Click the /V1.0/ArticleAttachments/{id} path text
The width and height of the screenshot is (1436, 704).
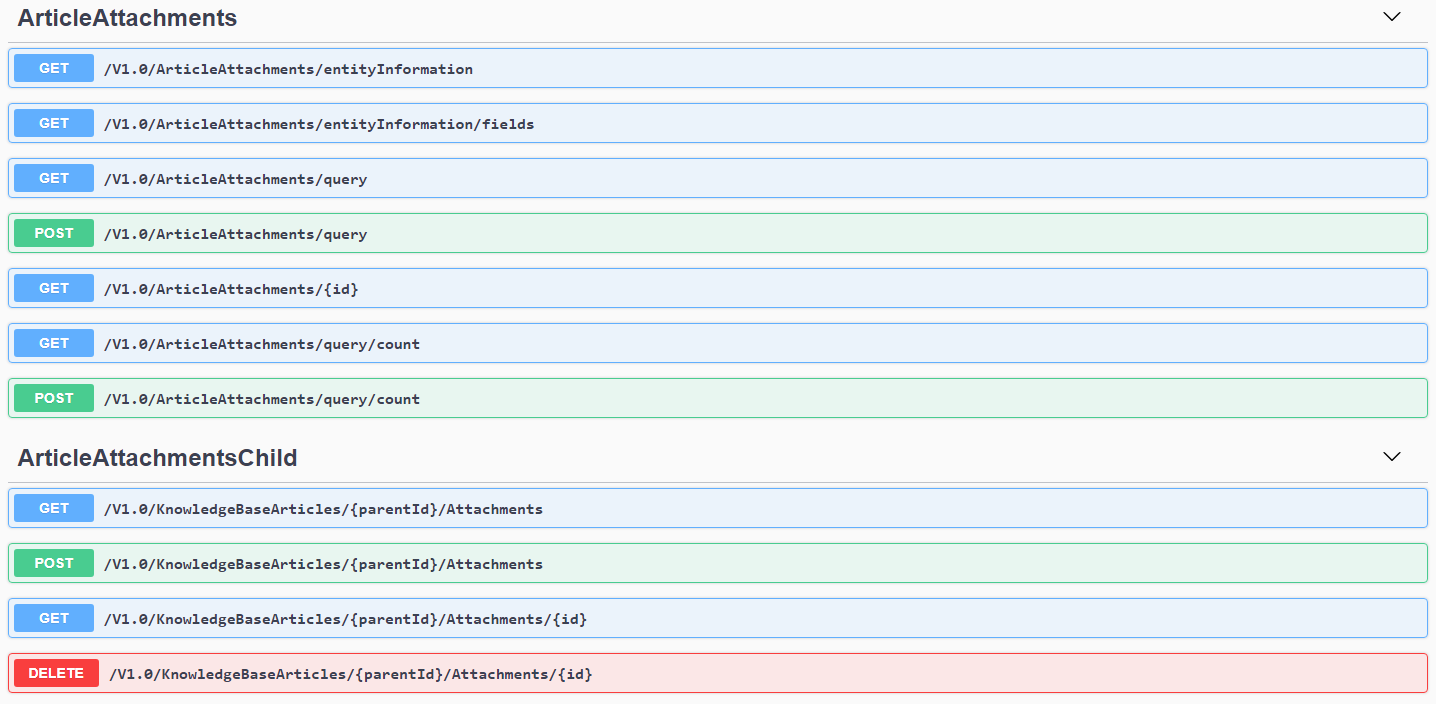pyautogui.click(x=231, y=290)
